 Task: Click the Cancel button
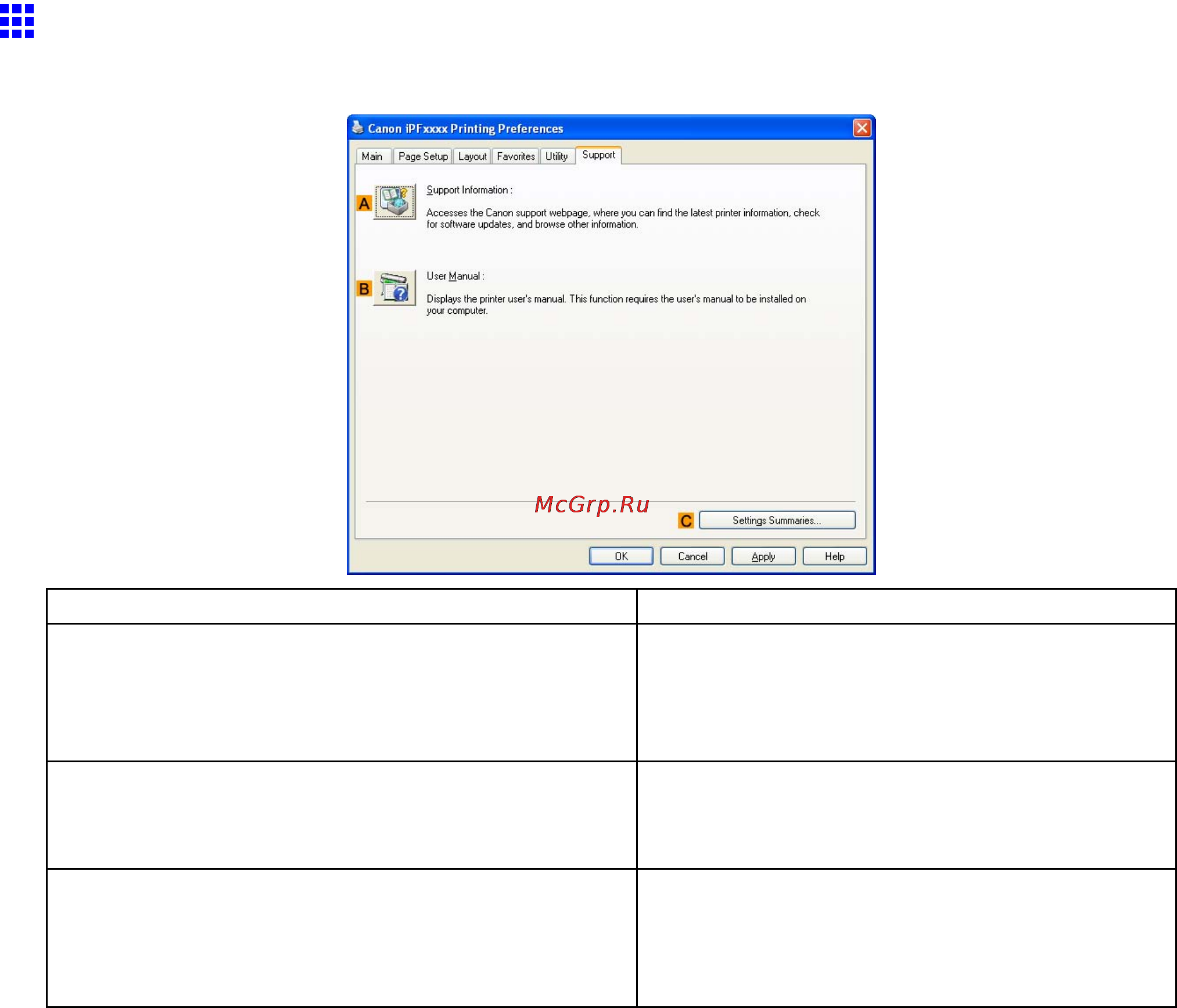coord(692,556)
